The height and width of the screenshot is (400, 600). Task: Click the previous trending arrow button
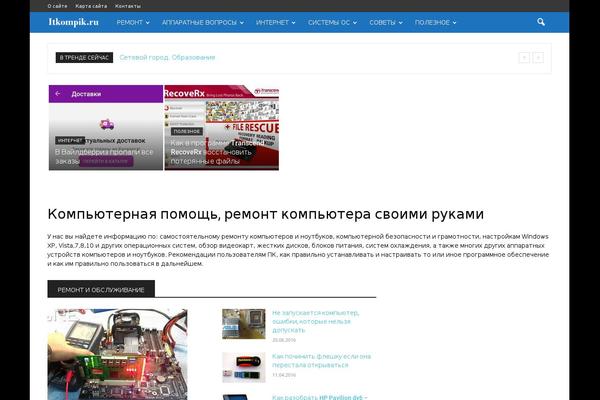(x=524, y=58)
